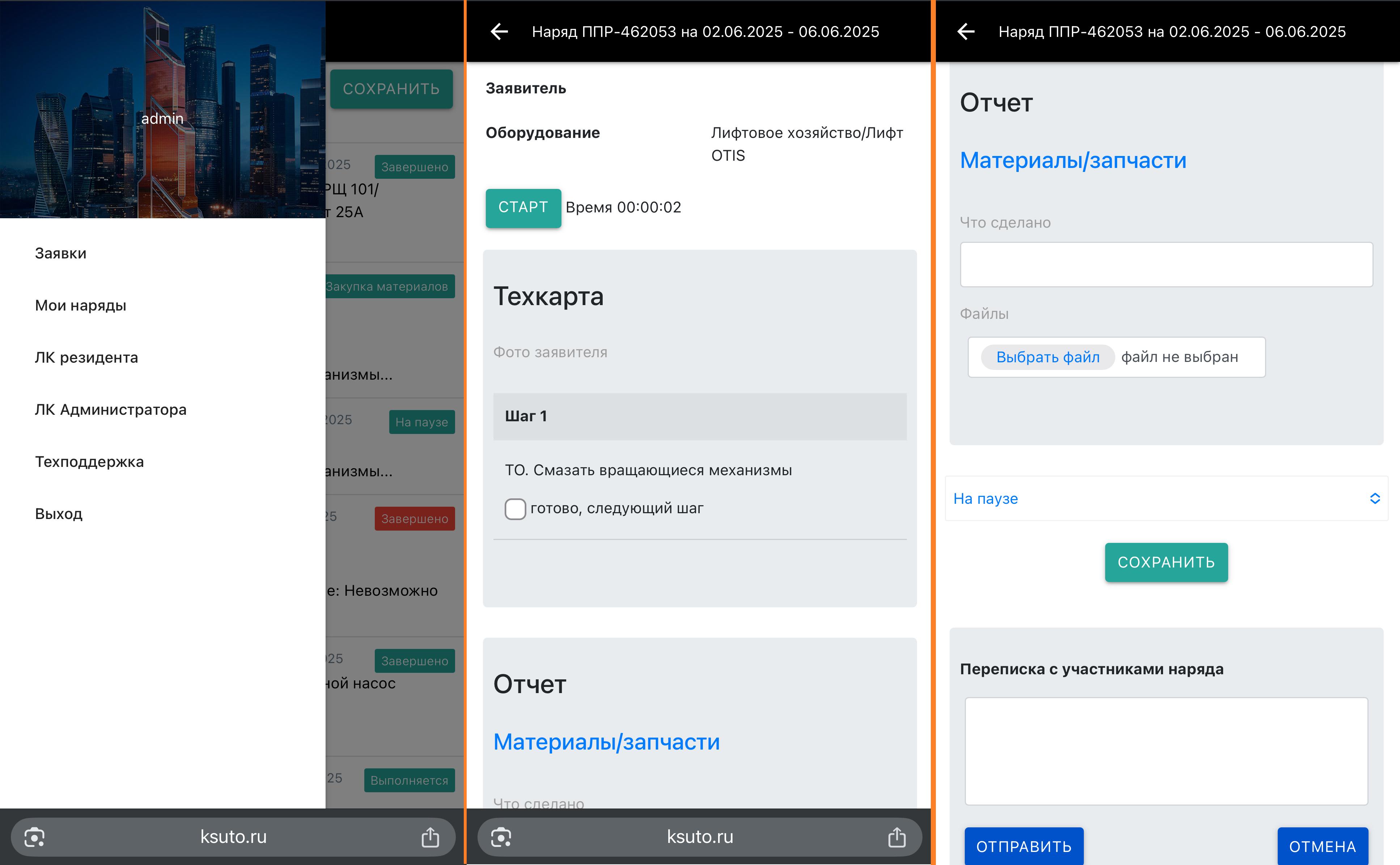Open 'Техподдержка' menu item
The width and height of the screenshot is (1400, 865).
(x=89, y=461)
